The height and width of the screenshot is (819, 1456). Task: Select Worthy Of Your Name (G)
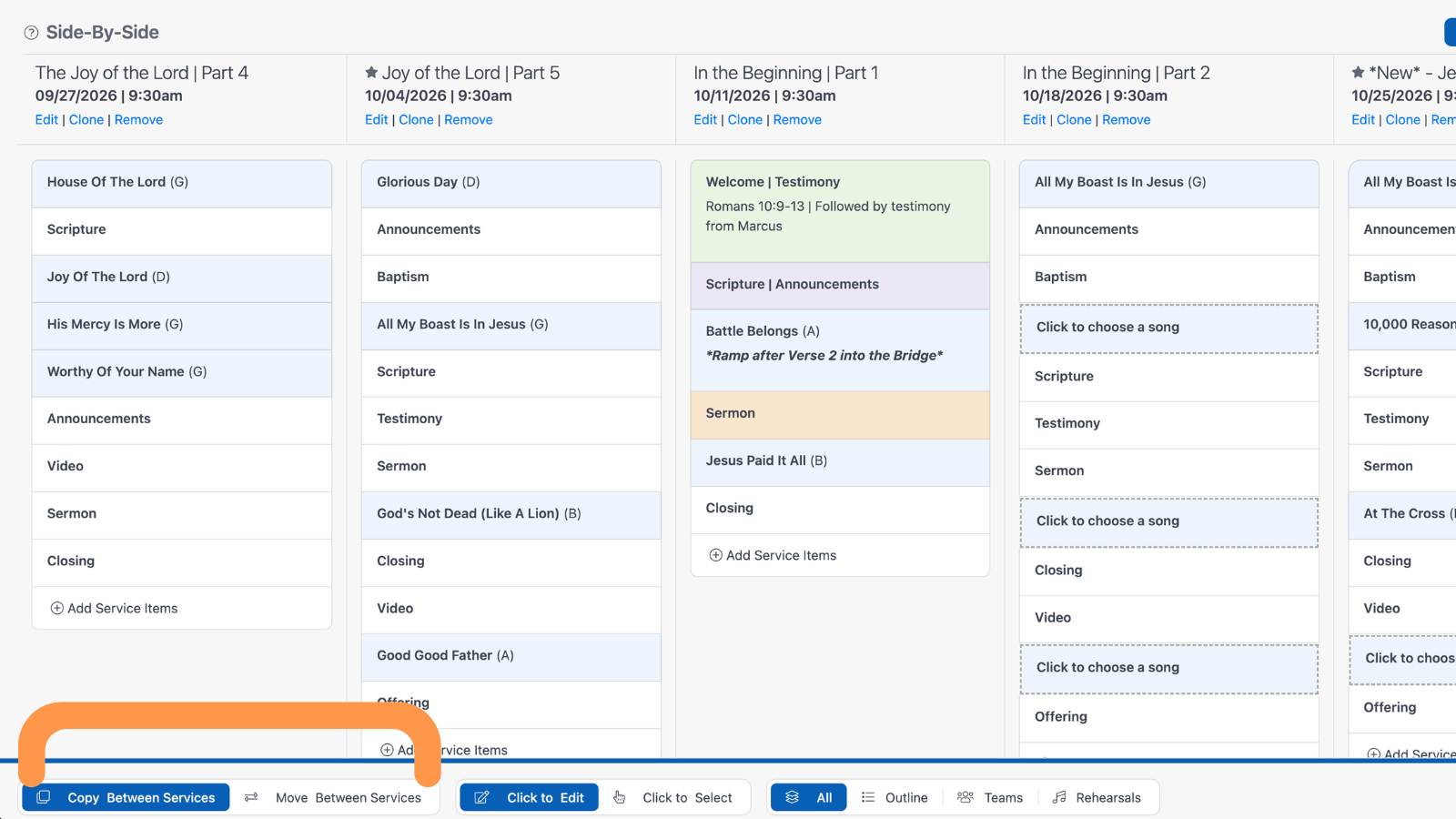tap(182, 373)
